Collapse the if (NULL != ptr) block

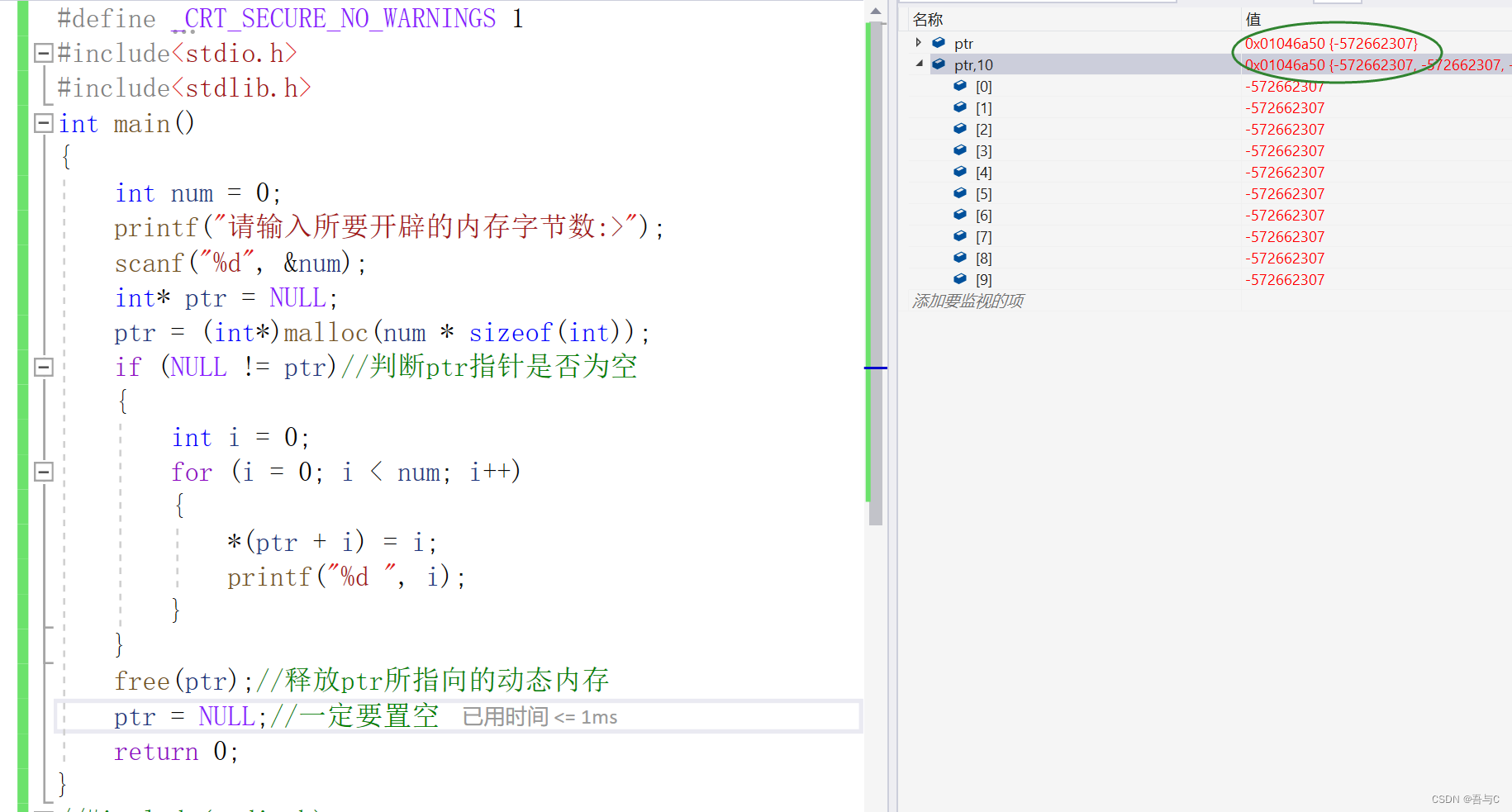point(44,367)
